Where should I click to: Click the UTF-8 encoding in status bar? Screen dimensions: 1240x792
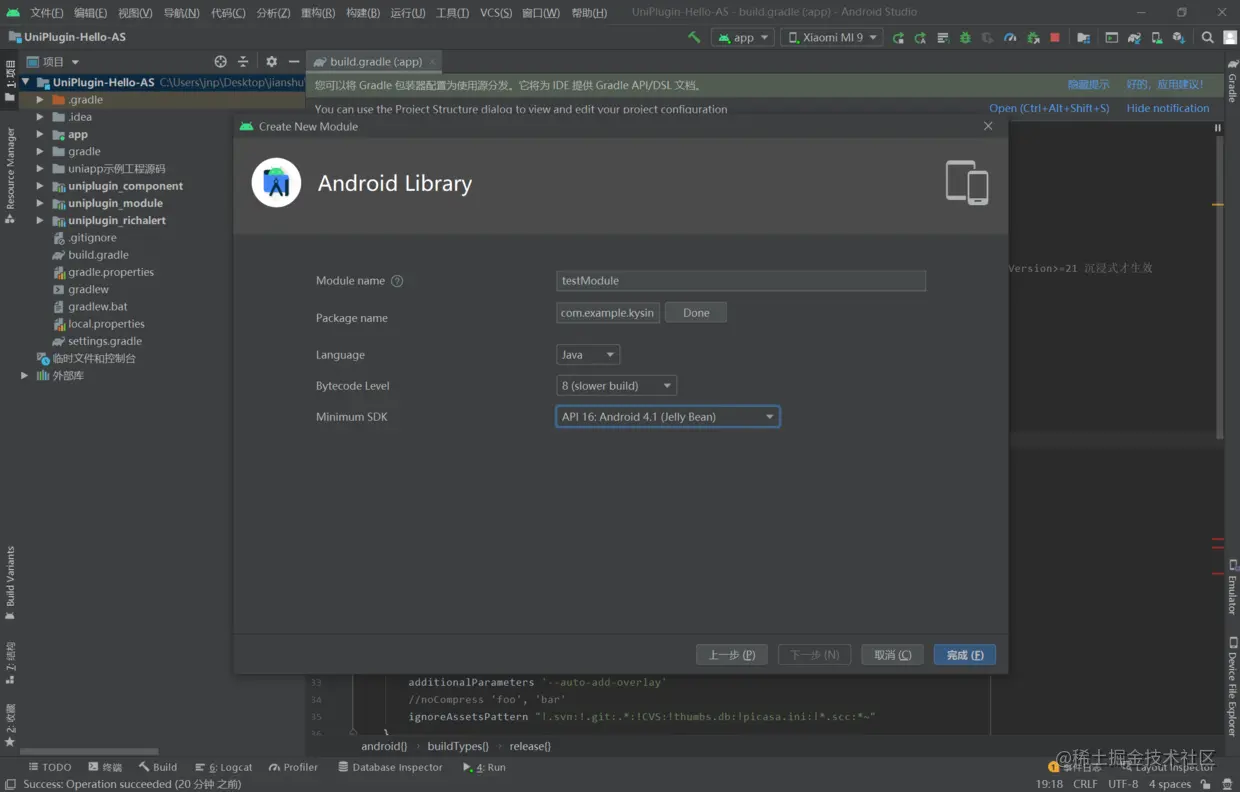click(x=1123, y=784)
